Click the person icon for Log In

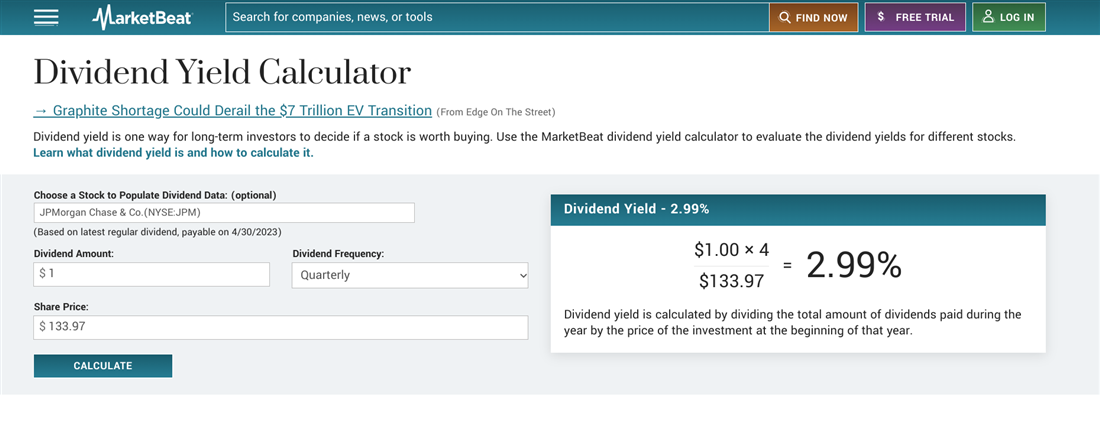988,17
